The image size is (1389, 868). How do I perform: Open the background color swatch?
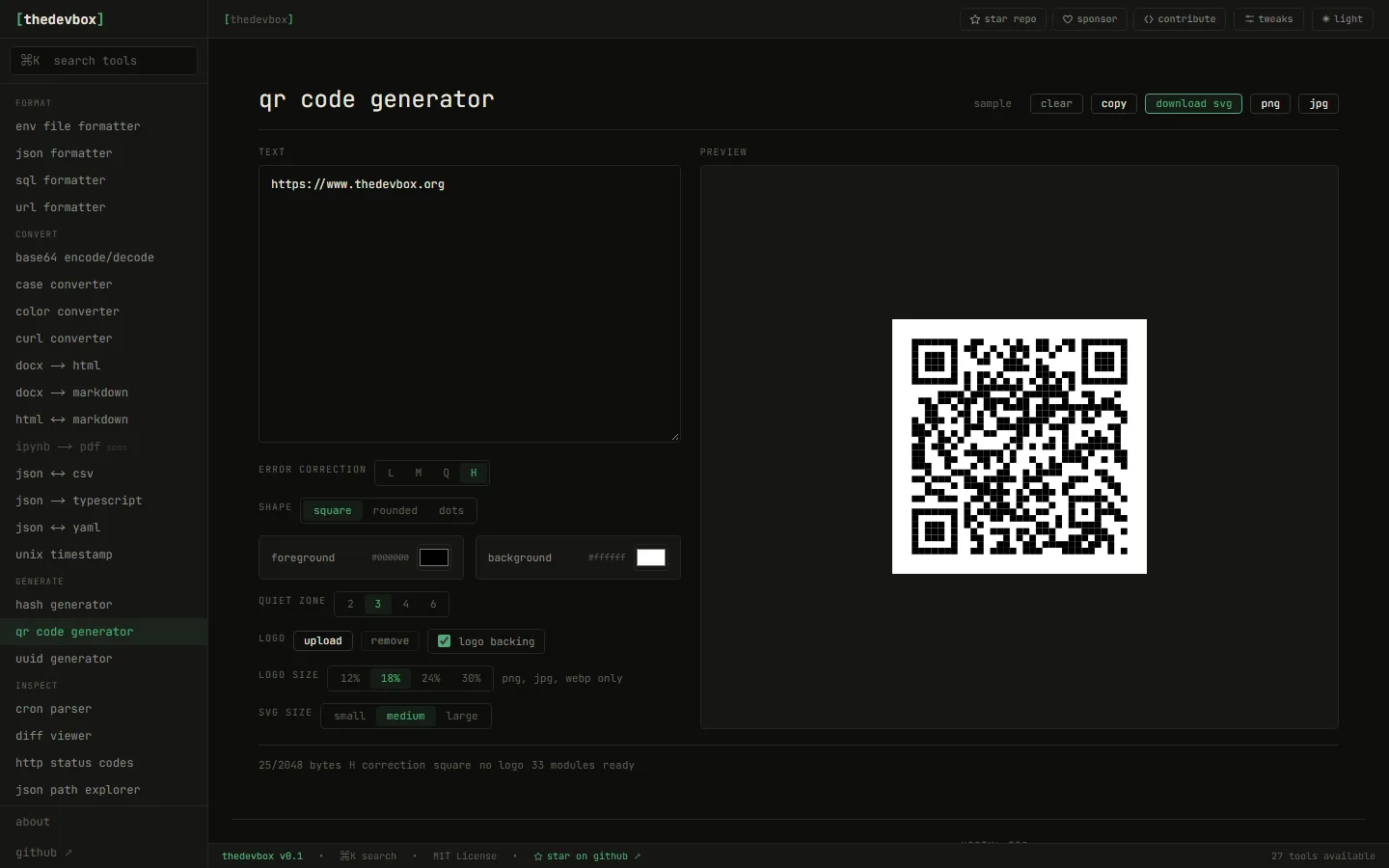(x=651, y=557)
